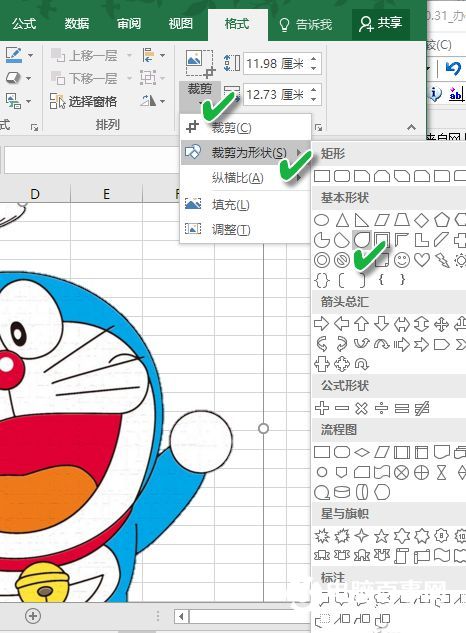This screenshot has width=466, height=633.
Task: Click the 上移一层 bring forward button
Action: (x=85, y=55)
